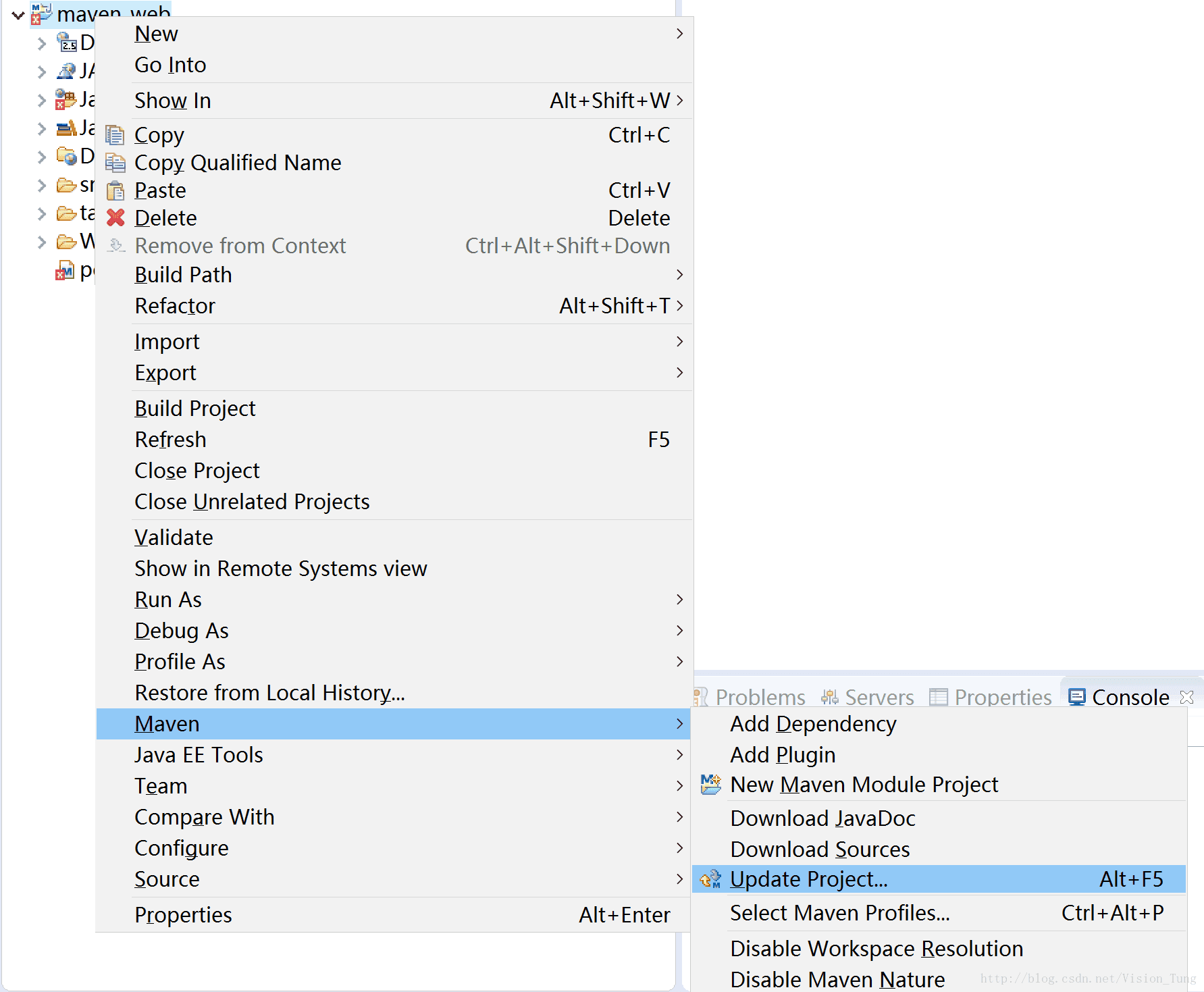The height and width of the screenshot is (992, 1204).
Task: Click the New Maven Module Project icon
Action: [710, 784]
